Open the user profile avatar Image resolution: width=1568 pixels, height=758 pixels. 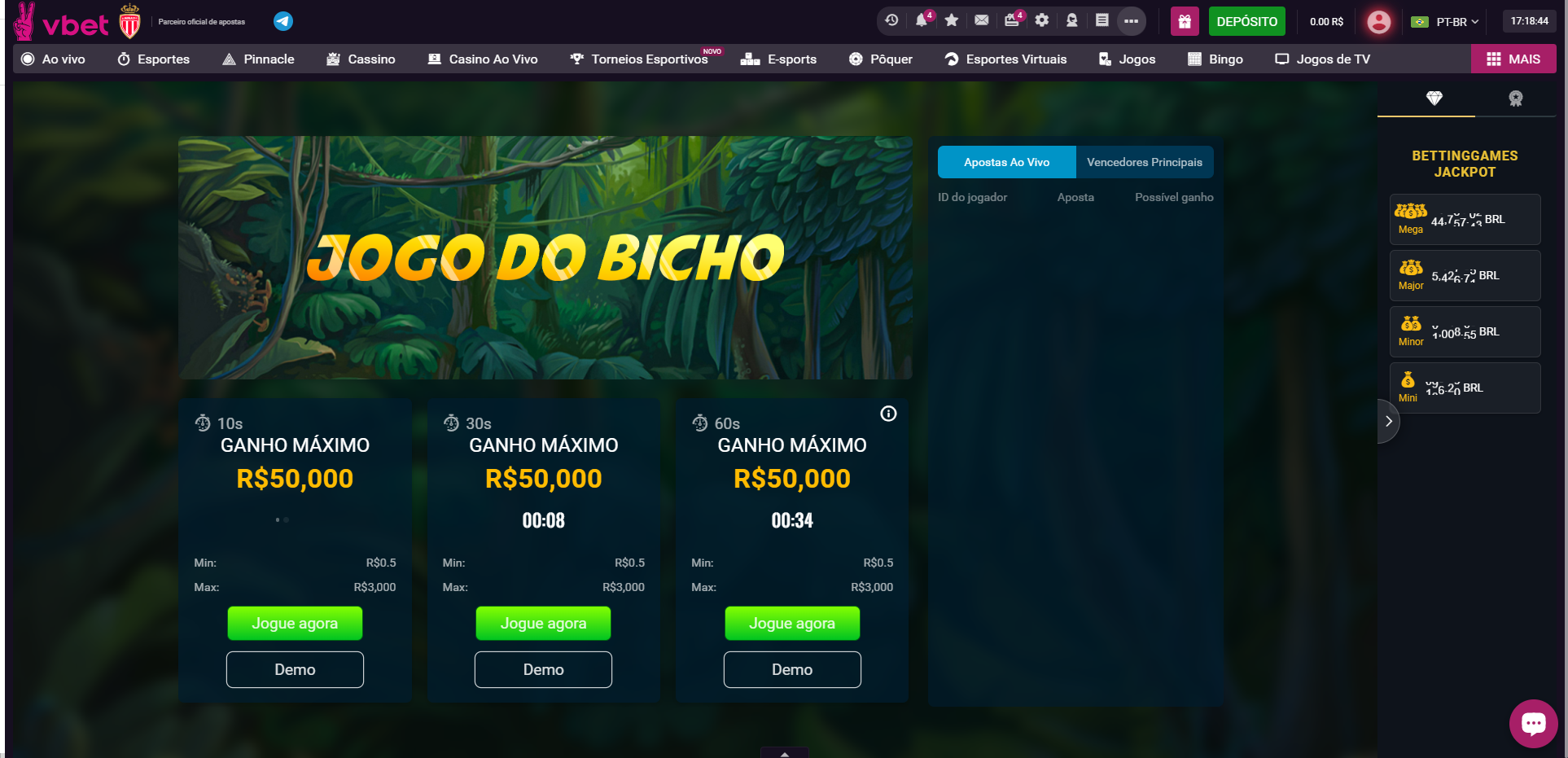[x=1378, y=22]
